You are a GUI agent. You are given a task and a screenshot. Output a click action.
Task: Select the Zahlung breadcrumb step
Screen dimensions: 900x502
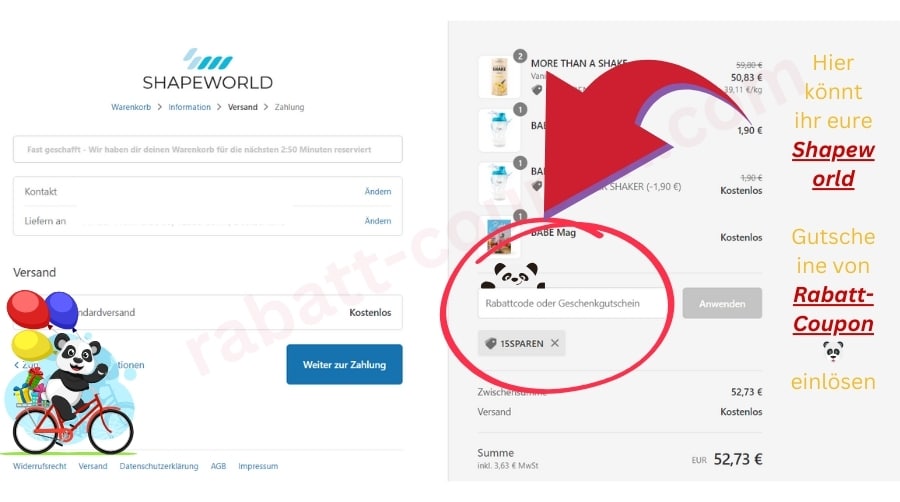[289, 107]
